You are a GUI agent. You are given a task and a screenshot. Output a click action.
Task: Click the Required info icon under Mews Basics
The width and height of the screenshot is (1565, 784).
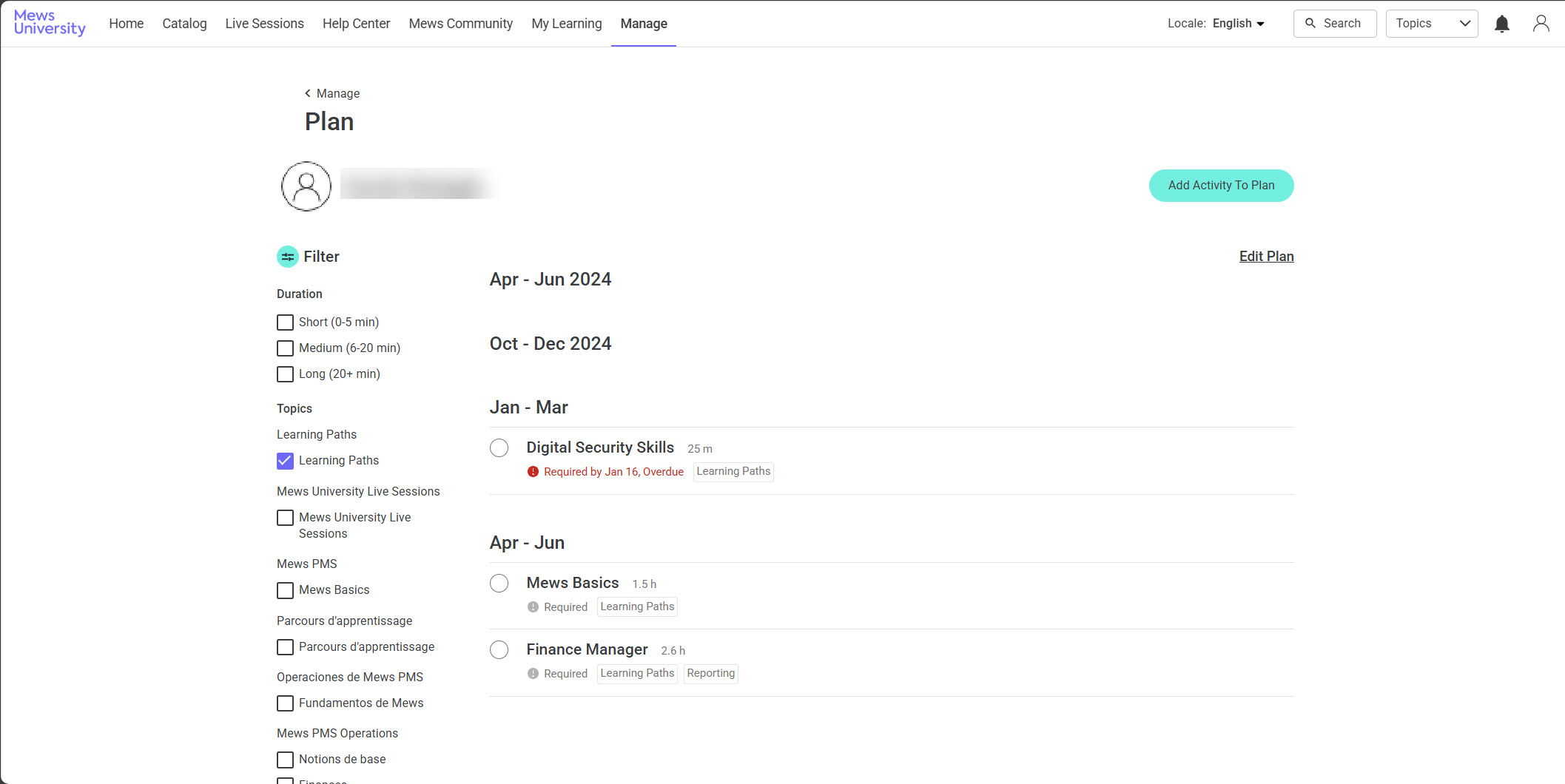533,607
